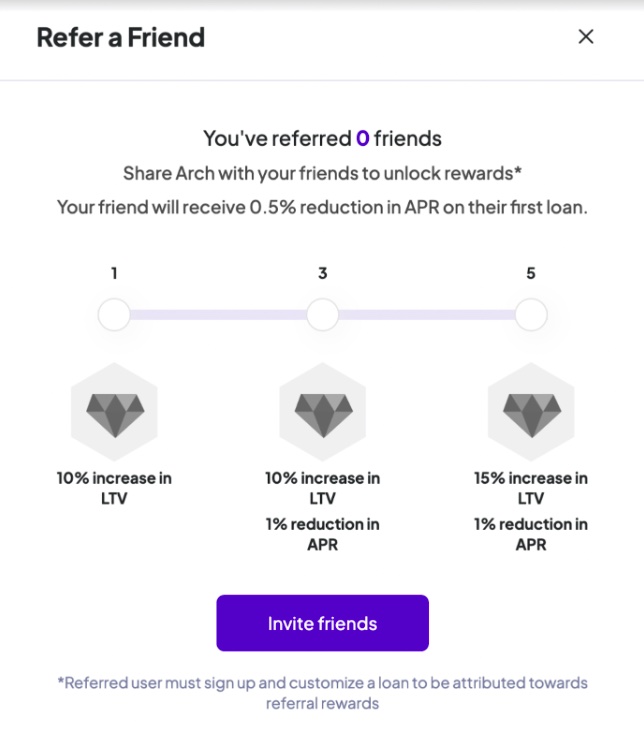Select the 3-referral milestone circle
Viewport: 644px width, 736px height.
tap(322, 314)
